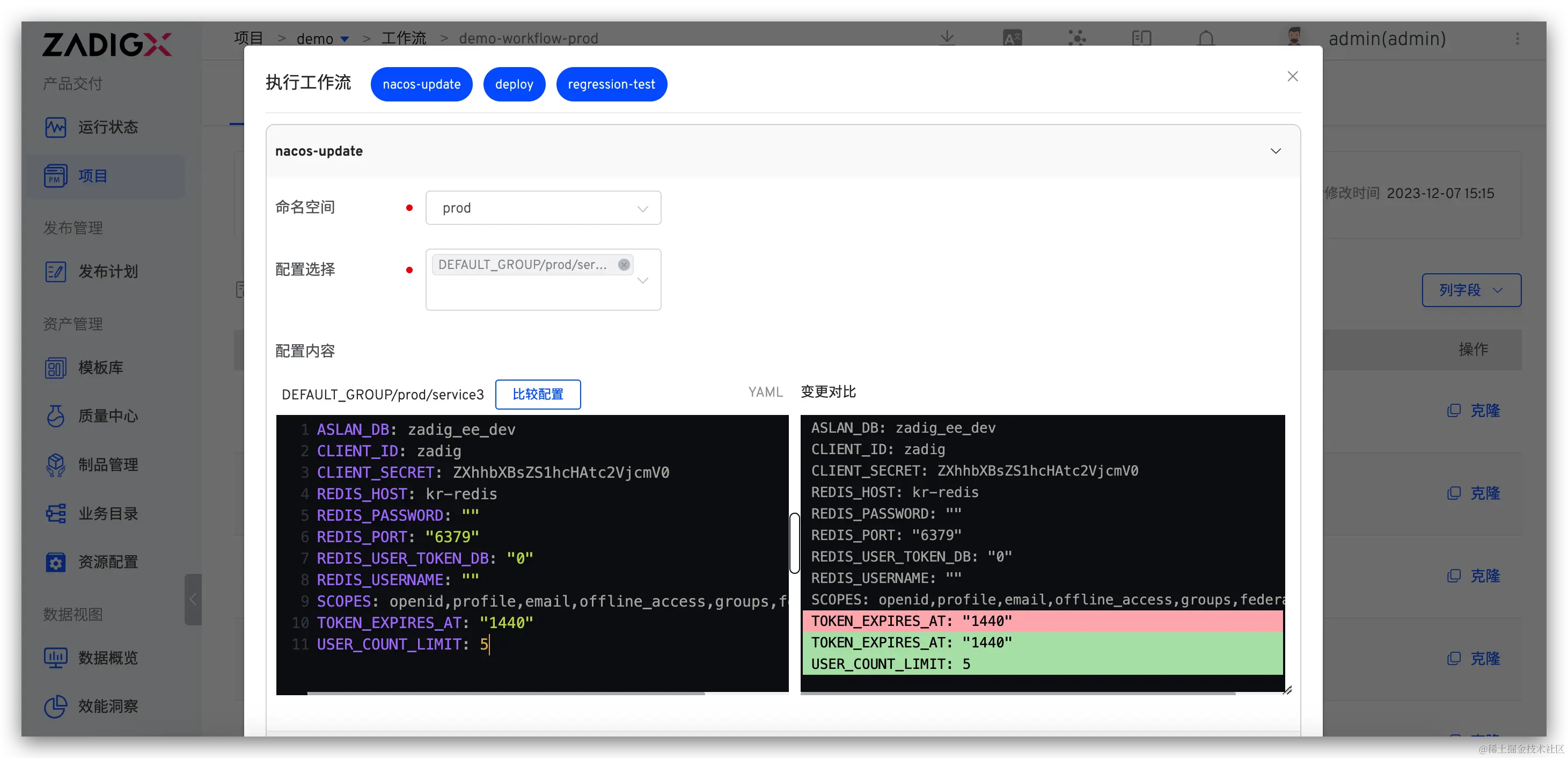Collapse the nacos-update section chevron
The height and width of the screenshot is (758, 1568).
coord(1276,151)
